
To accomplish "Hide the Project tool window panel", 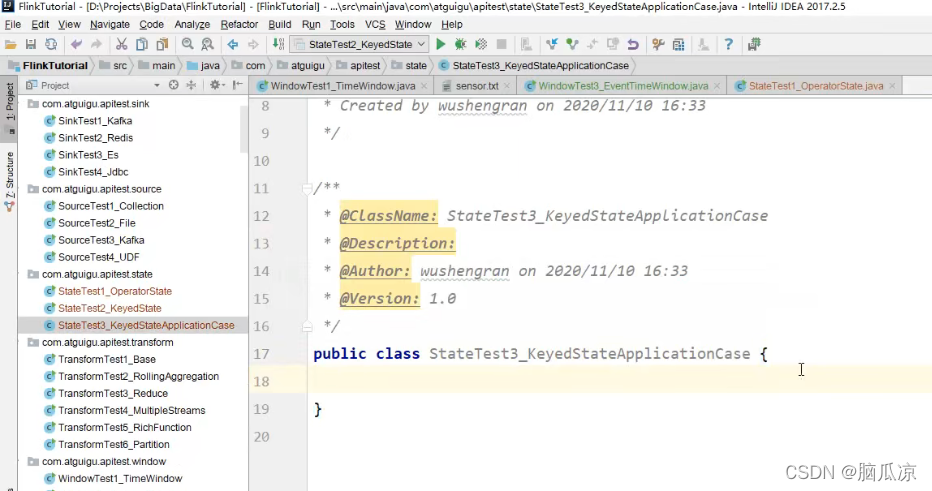I will point(237,85).
